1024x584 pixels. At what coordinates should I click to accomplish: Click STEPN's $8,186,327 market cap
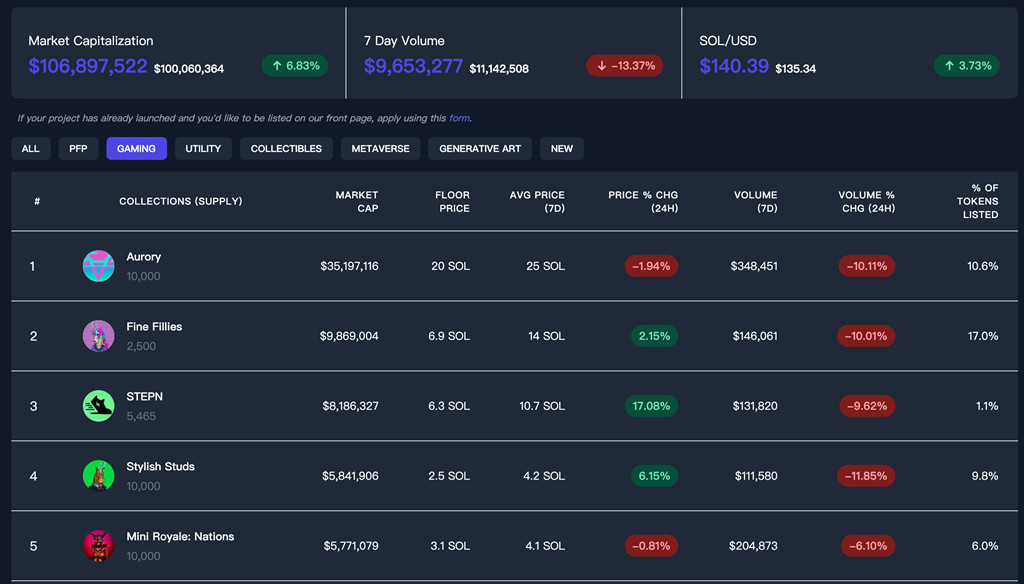point(351,406)
